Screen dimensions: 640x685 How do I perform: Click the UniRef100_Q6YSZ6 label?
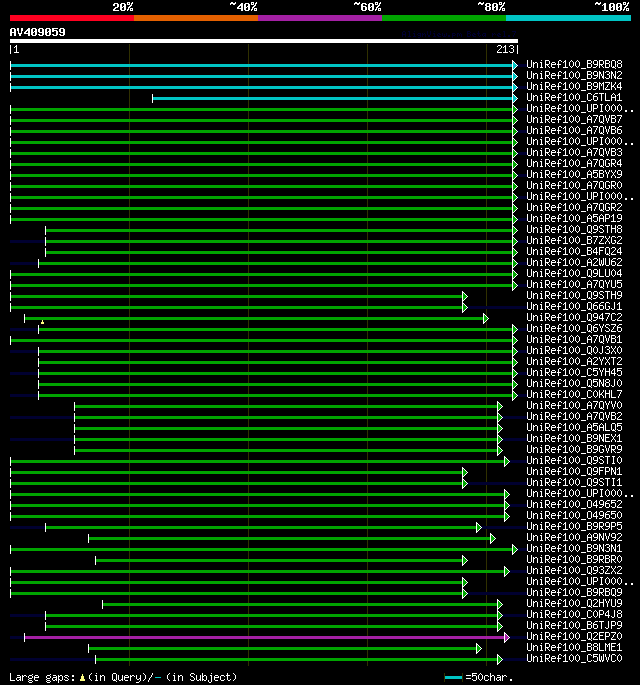[574, 329]
